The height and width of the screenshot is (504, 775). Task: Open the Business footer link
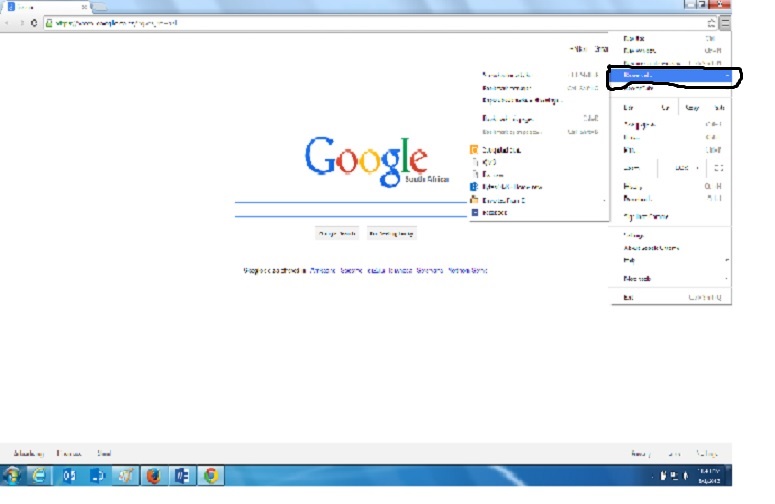pos(69,453)
